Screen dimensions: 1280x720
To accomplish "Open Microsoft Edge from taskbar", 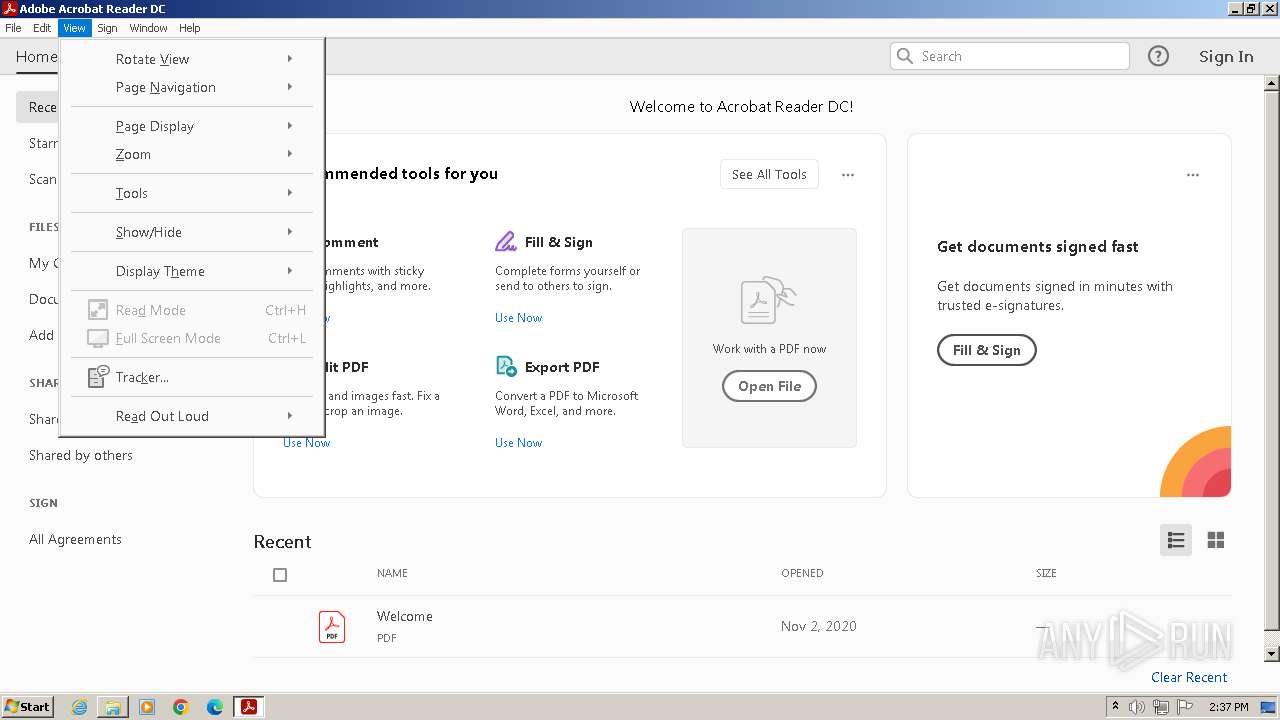I will 215,707.
